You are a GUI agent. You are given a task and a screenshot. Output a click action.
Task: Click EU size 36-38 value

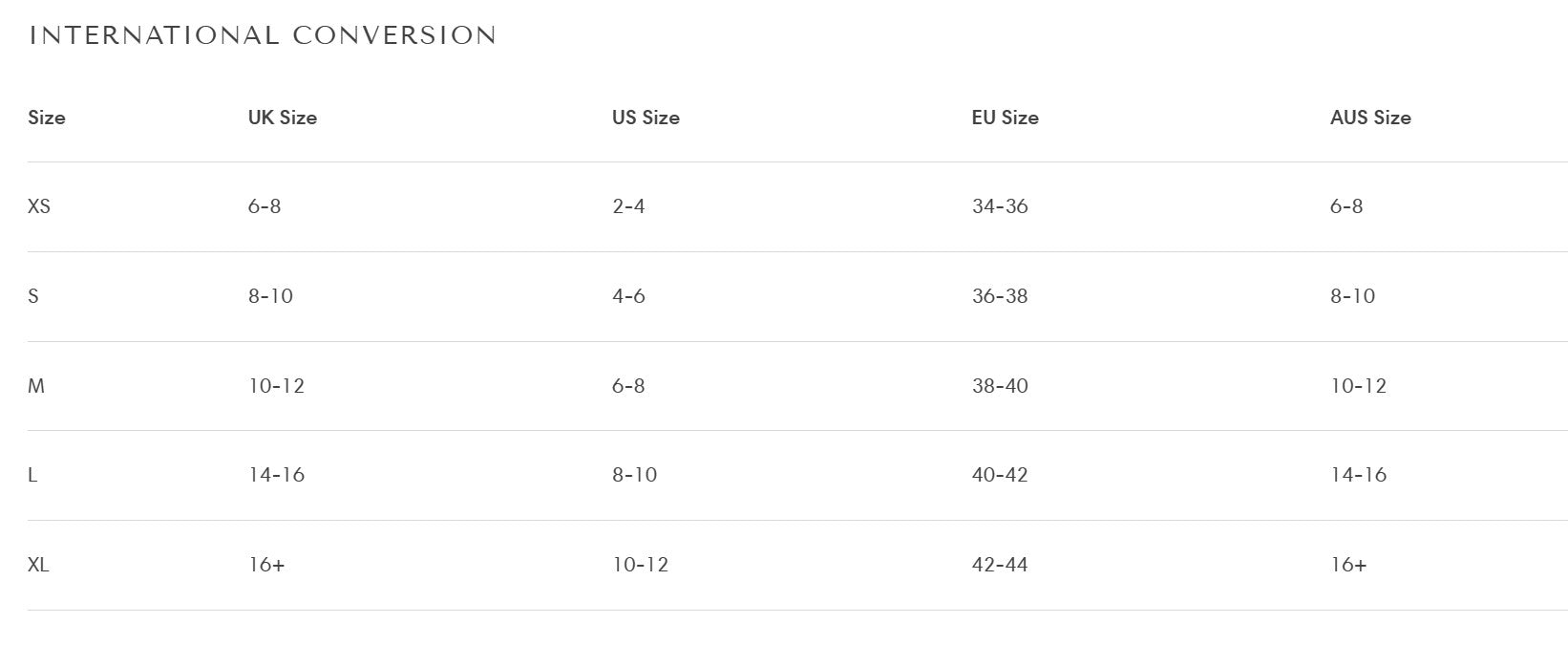pos(1000,296)
